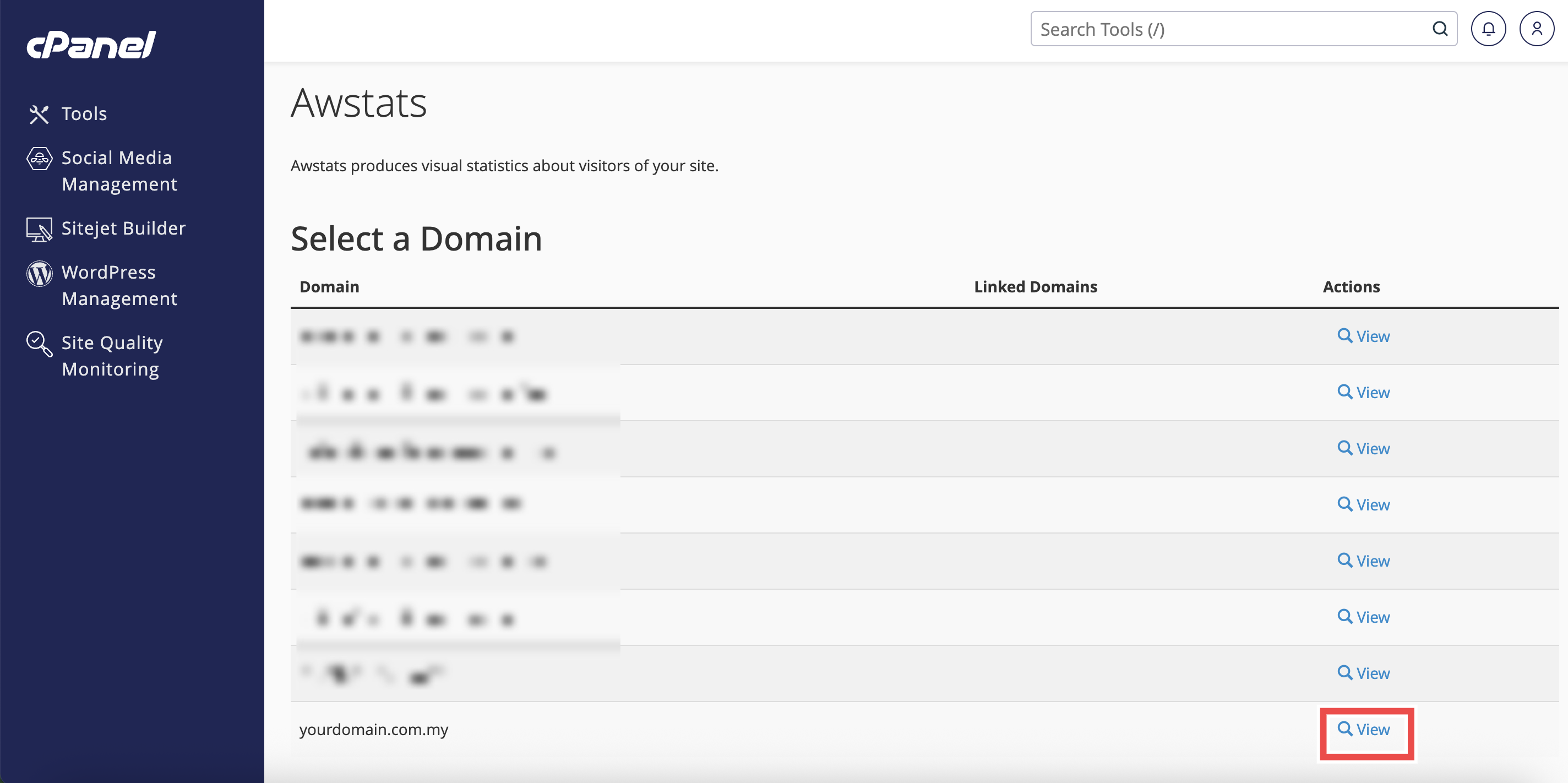The height and width of the screenshot is (783, 1568).
Task: Click the Social Media Management icon
Action: (x=39, y=159)
